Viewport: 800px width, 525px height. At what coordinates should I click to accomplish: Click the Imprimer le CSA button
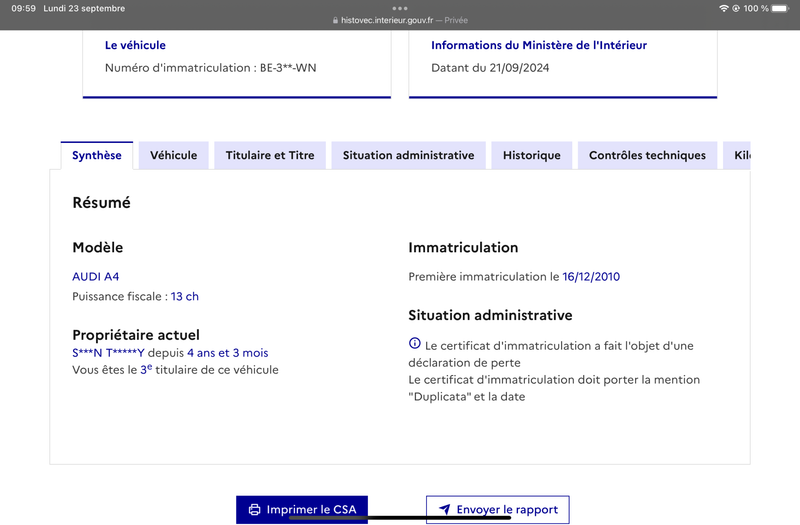click(x=302, y=509)
